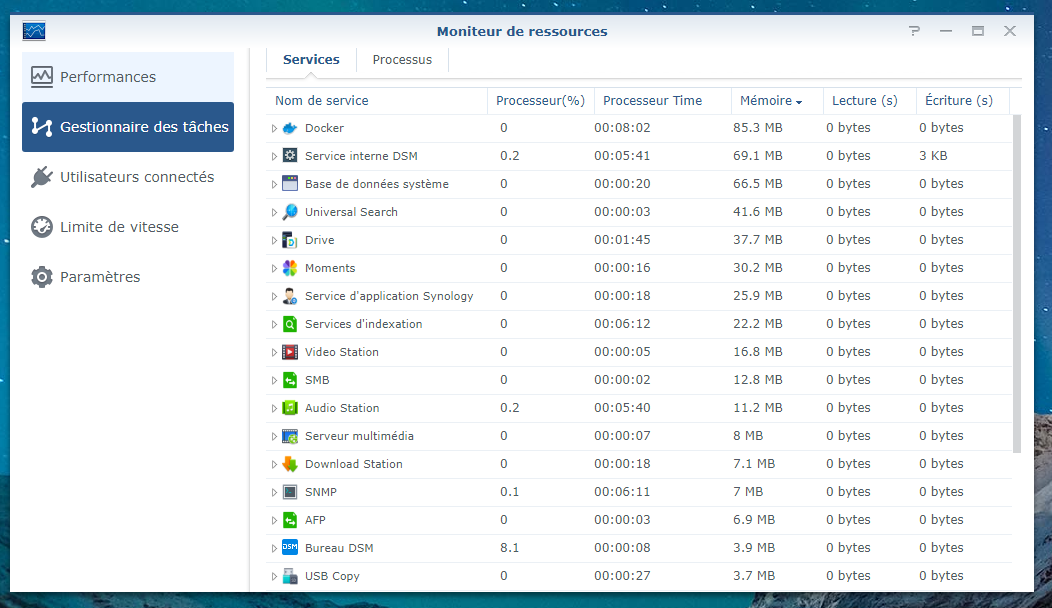Switch to the Processus tab
This screenshot has height=608, width=1052.
pos(402,60)
